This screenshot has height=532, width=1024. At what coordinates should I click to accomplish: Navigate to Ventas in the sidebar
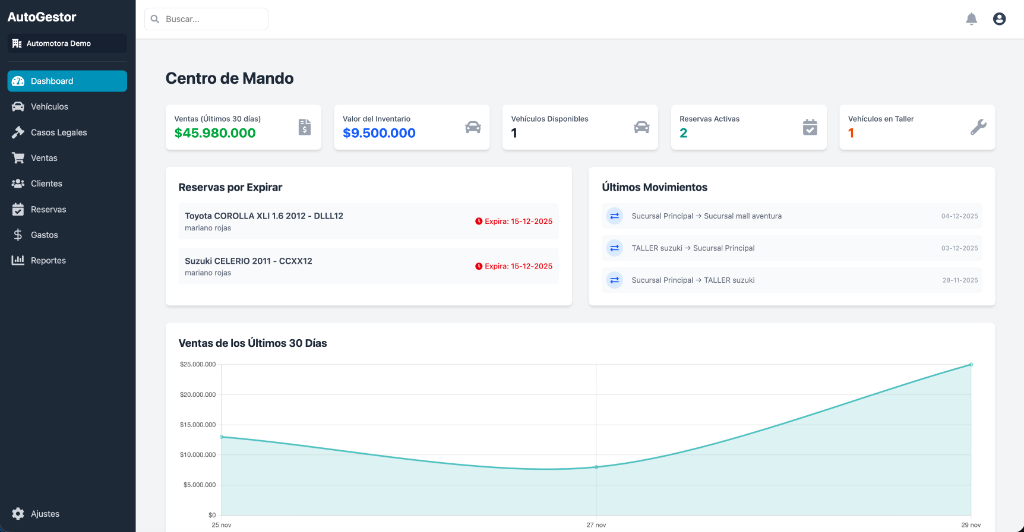click(x=44, y=158)
